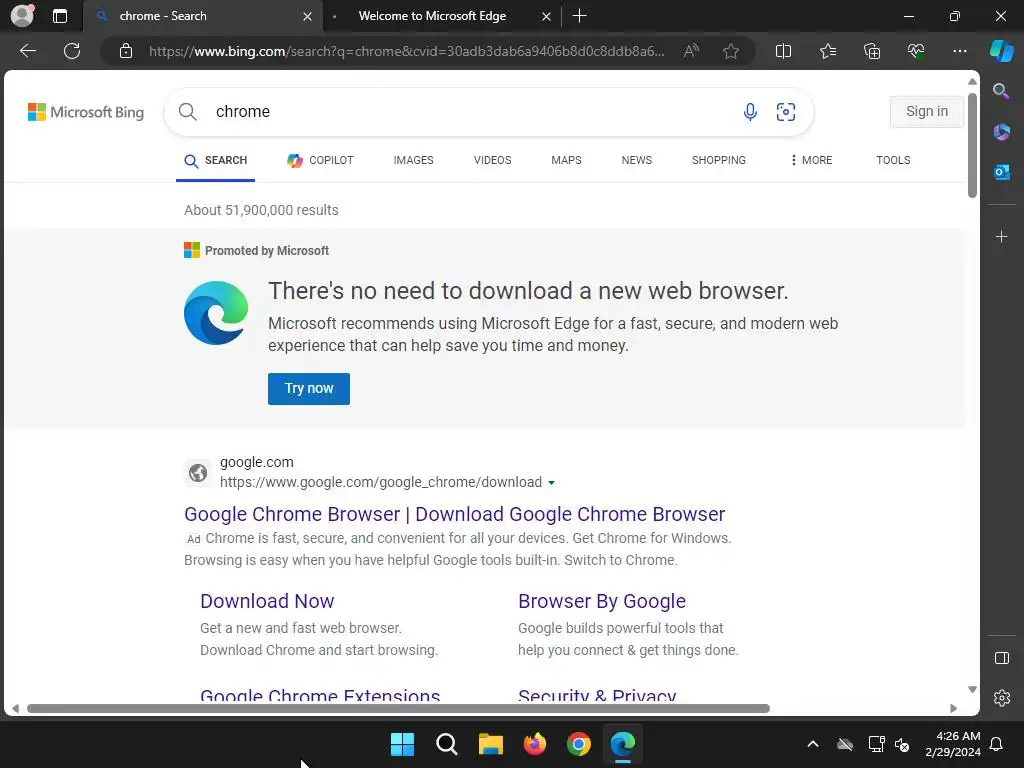Open the Collections icon
Viewport: 1024px width, 768px height.
[872, 51]
